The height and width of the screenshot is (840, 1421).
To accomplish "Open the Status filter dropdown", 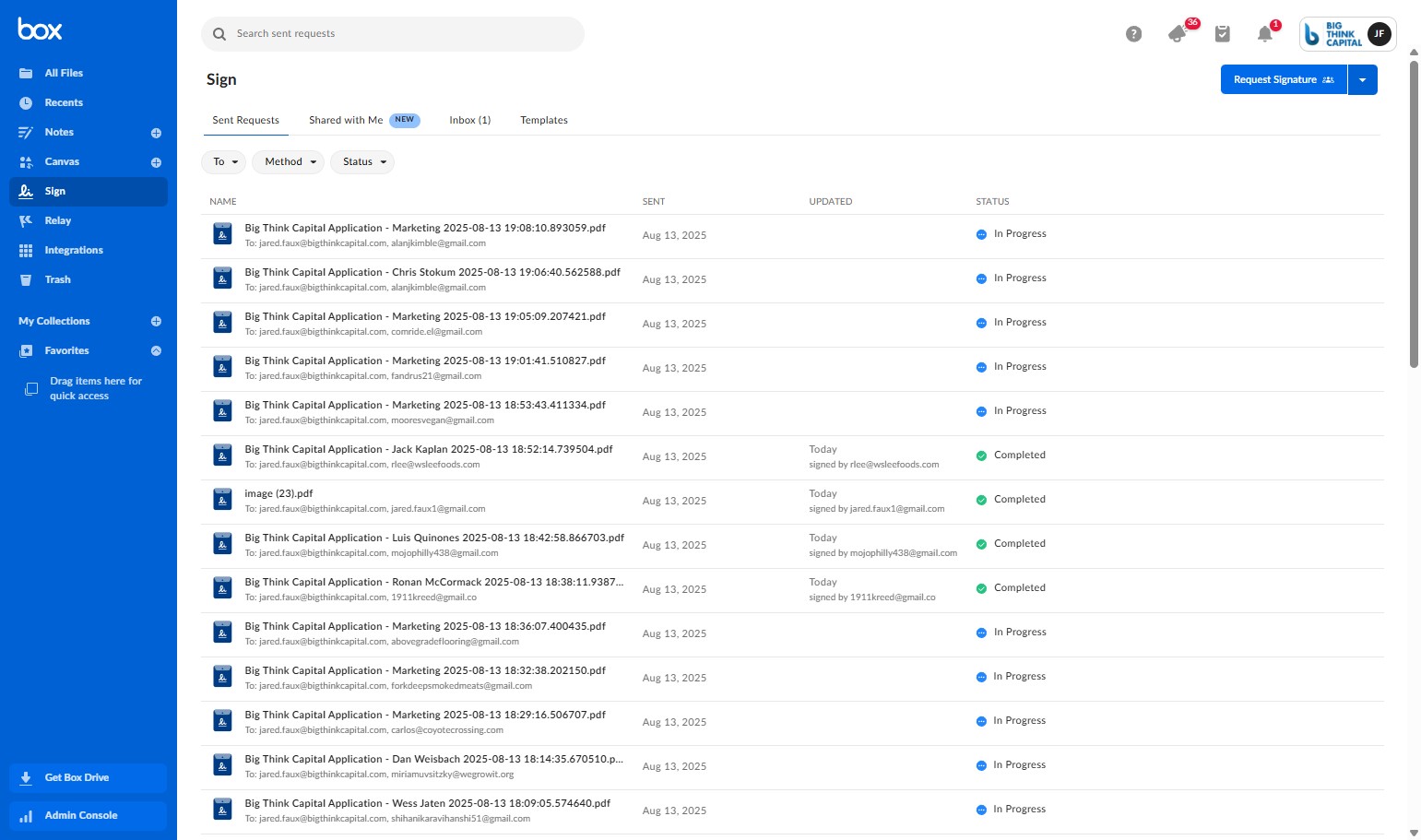I will pyautogui.click(x=362, y=161).
